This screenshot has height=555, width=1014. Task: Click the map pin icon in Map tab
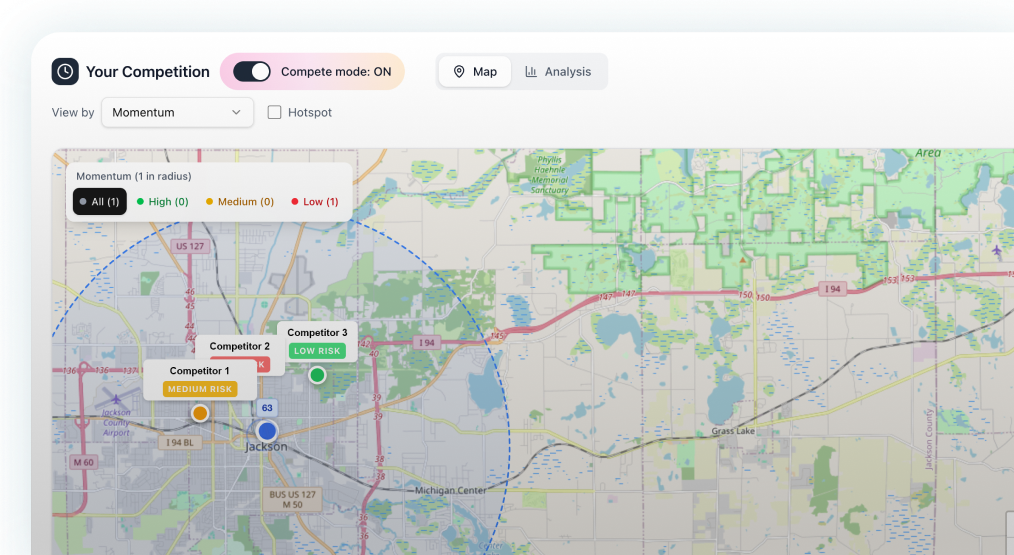pos(459,72)
